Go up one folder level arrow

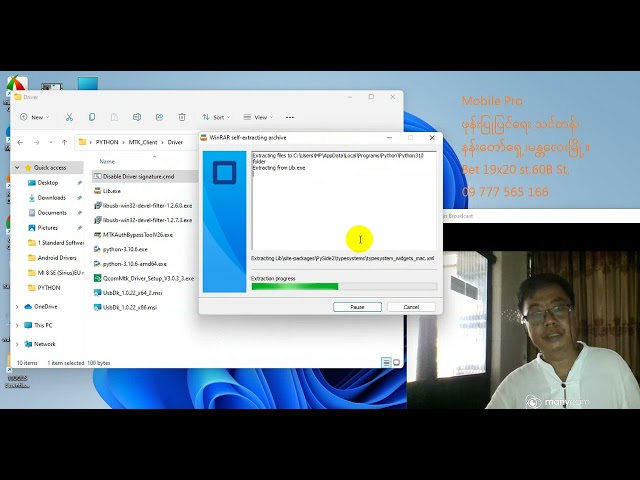coord(64,142)
